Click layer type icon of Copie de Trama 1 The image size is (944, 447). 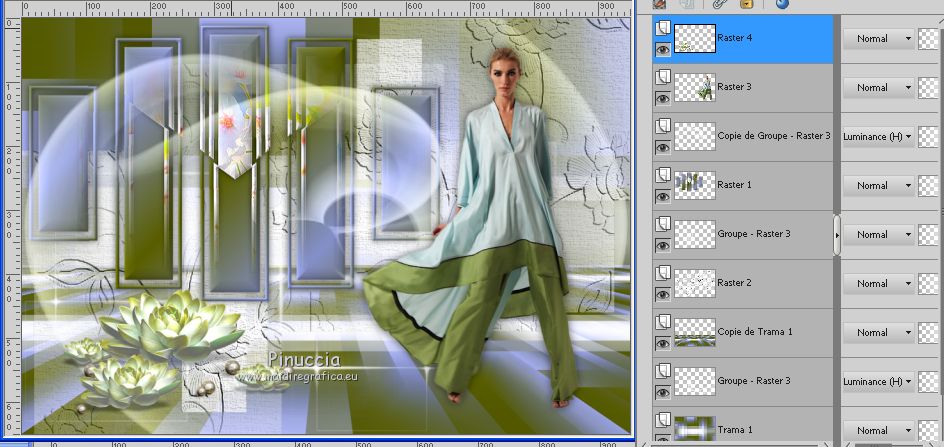coord(663,322)
